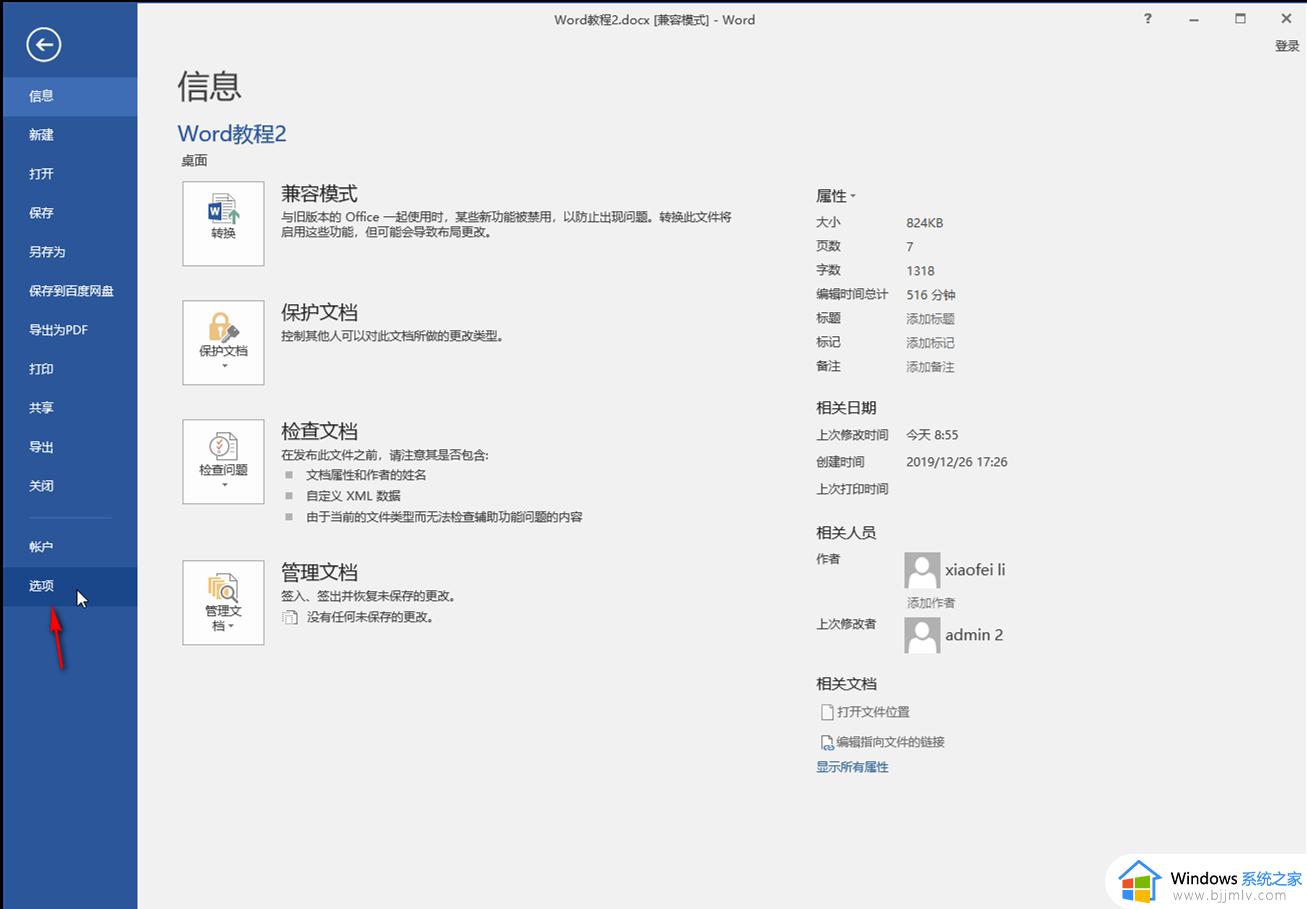
Task: Select Save to Baidu Netdisk (保存到百度网盘)
Action: tap(69, 291)
